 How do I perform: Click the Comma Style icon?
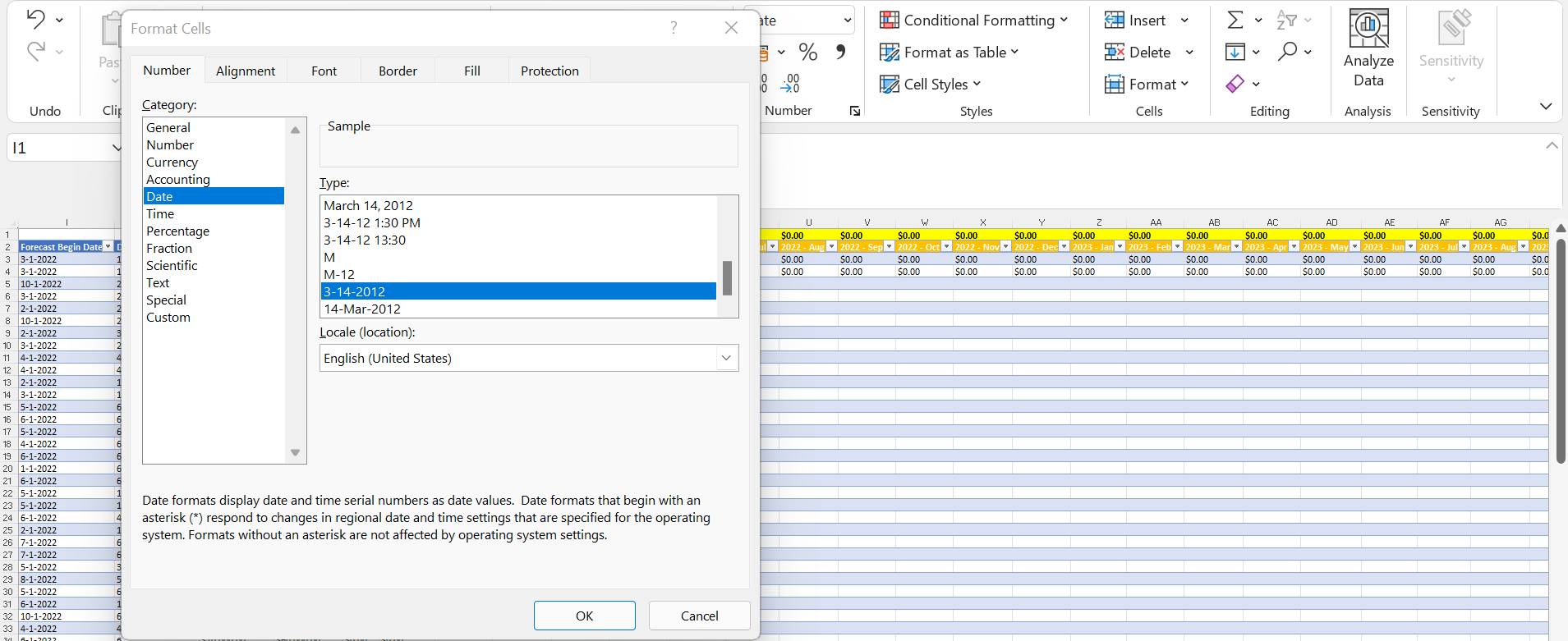pos(840,52)
